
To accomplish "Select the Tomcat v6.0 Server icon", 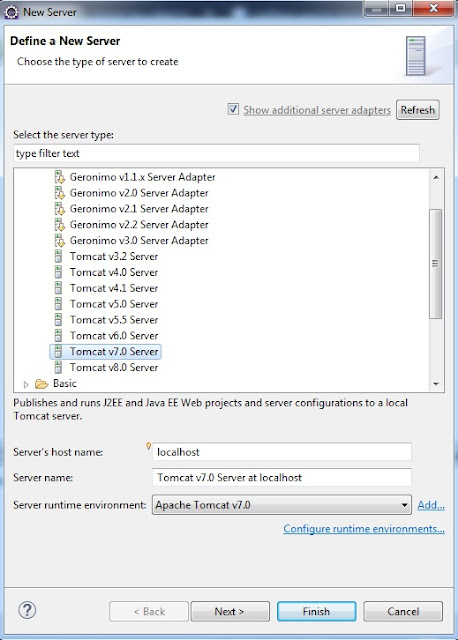I will tap(59, 336).
